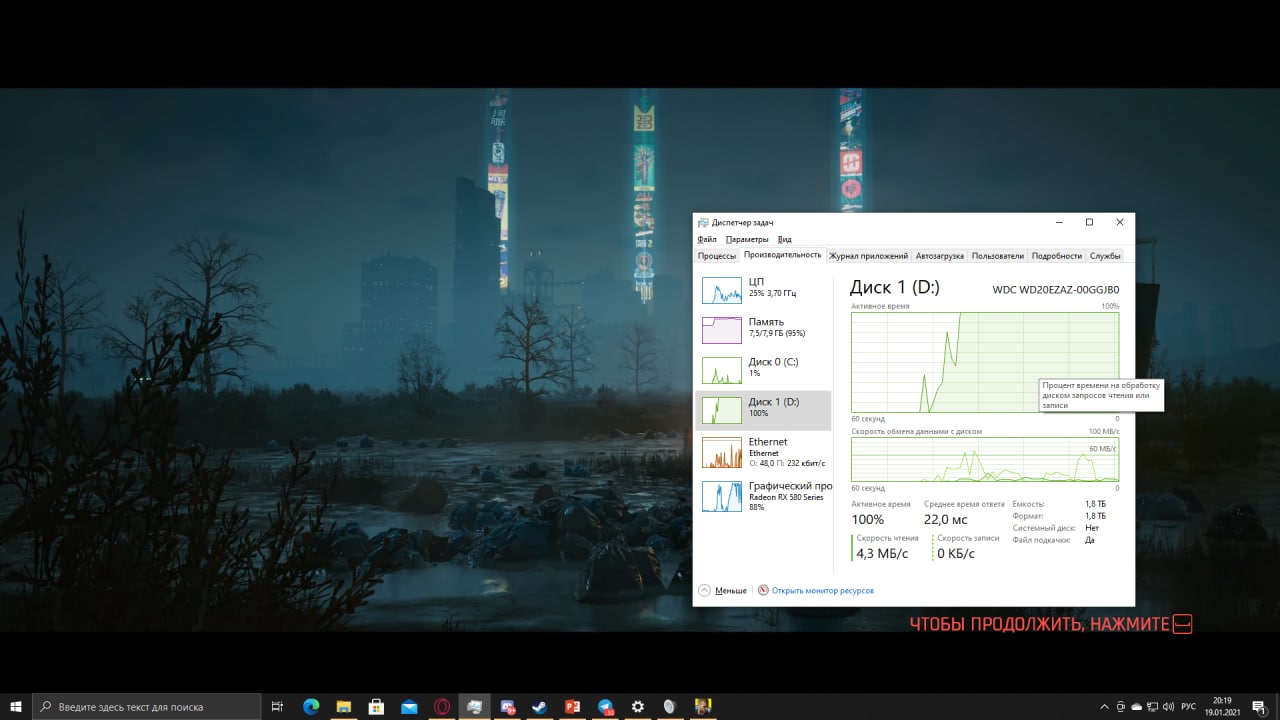Open Steam from the taskbar
The height and width of the screenshot is (720, 1280).
point(539,706)
